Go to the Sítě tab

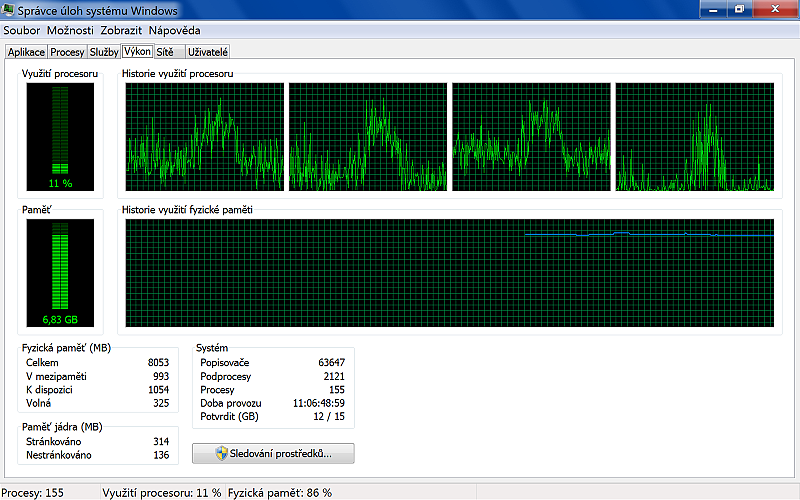(165, 52)
